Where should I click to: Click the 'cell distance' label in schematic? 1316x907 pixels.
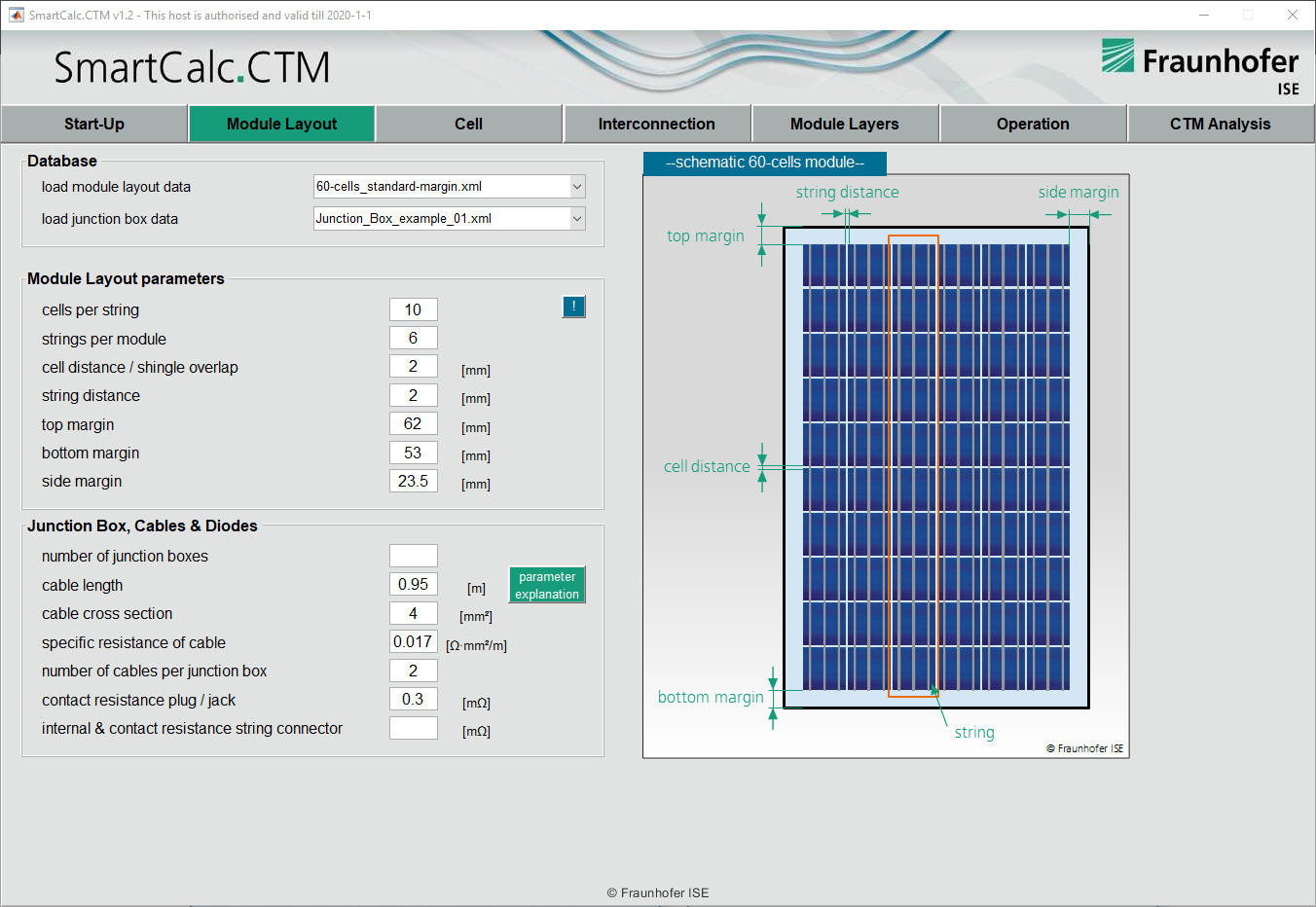(x=707, y=466)
